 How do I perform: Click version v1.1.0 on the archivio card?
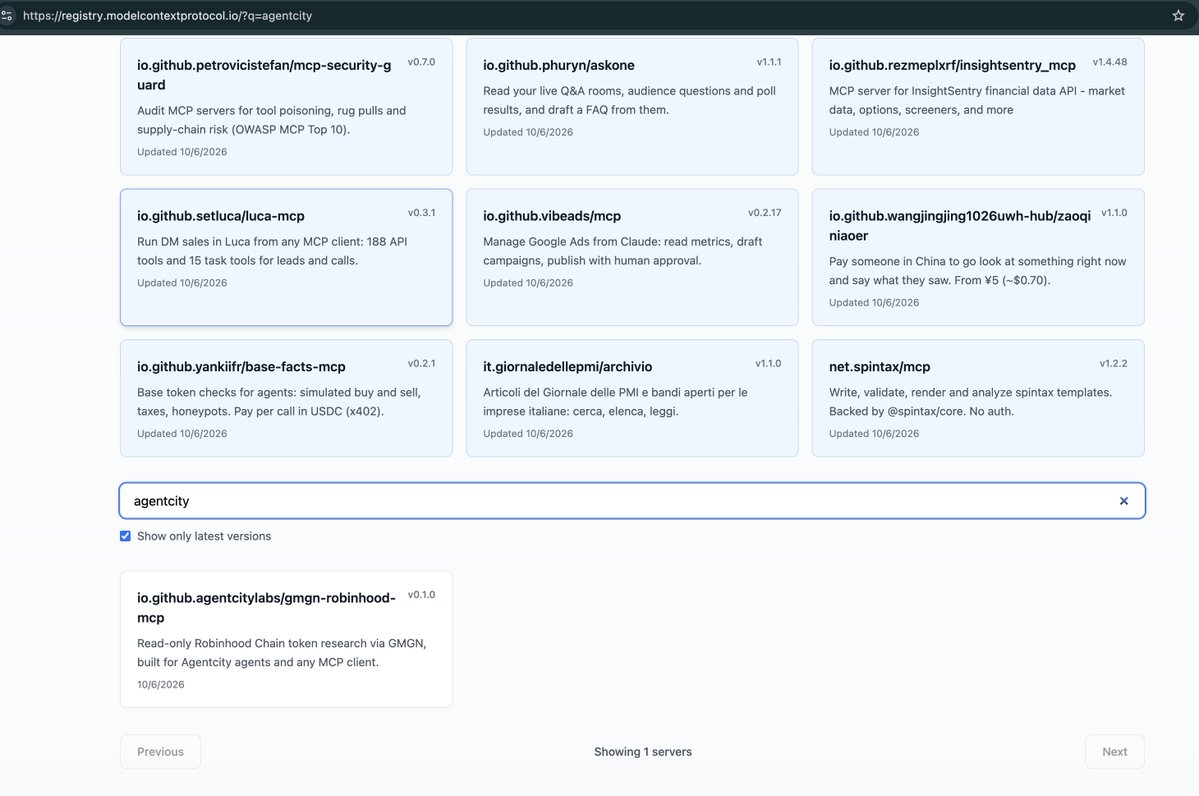(x=768, y=363)
